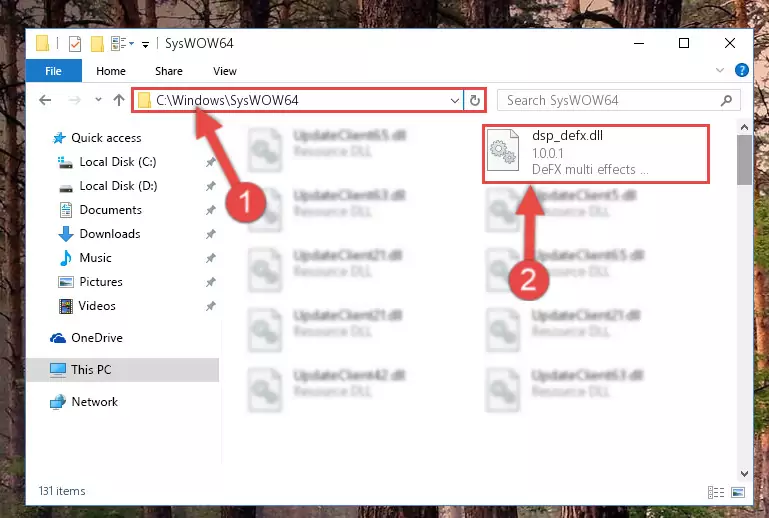Select Network in navigation pane

(x=95, y=402)
